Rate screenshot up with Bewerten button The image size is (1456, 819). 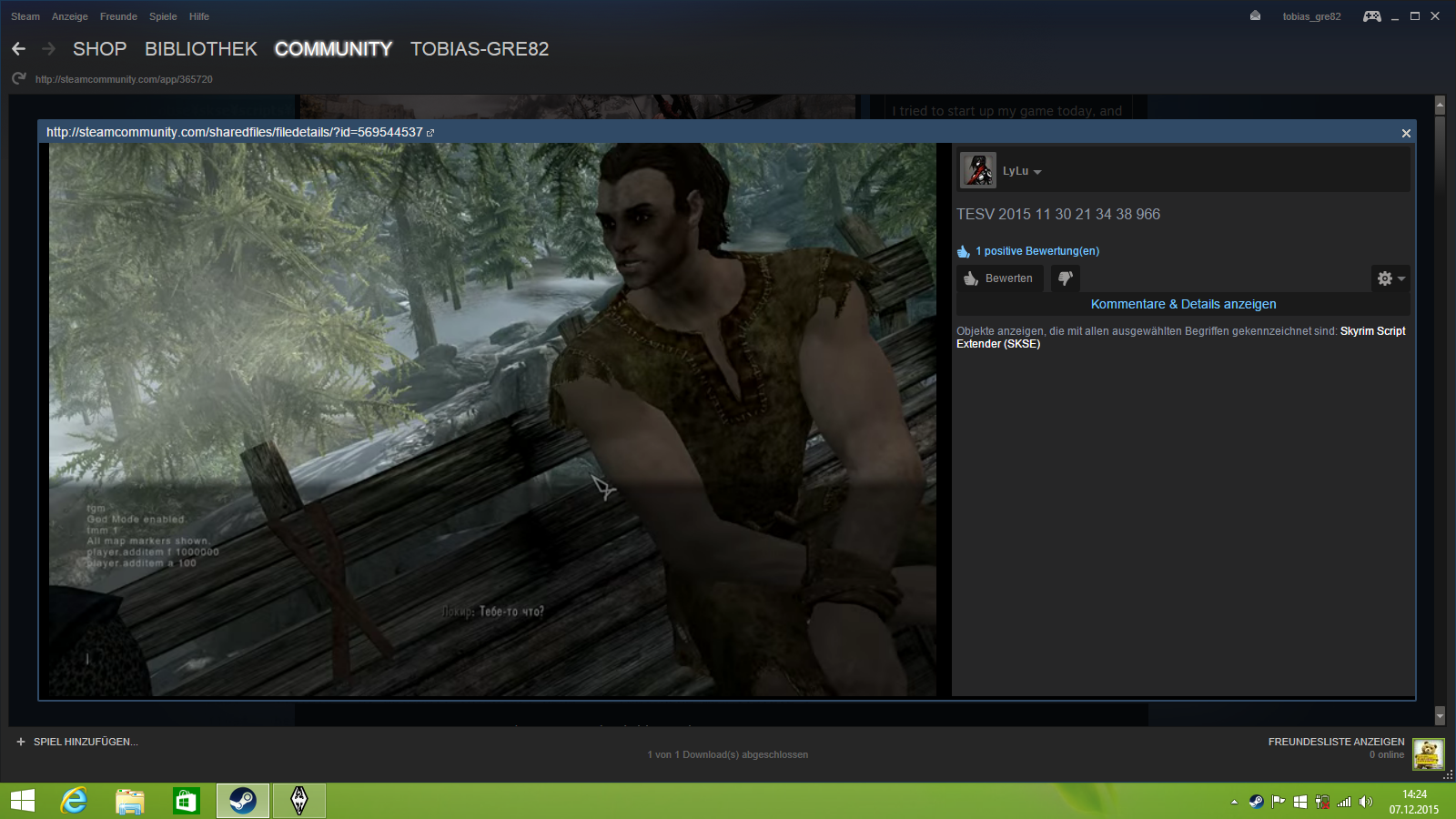pos(999,278)
